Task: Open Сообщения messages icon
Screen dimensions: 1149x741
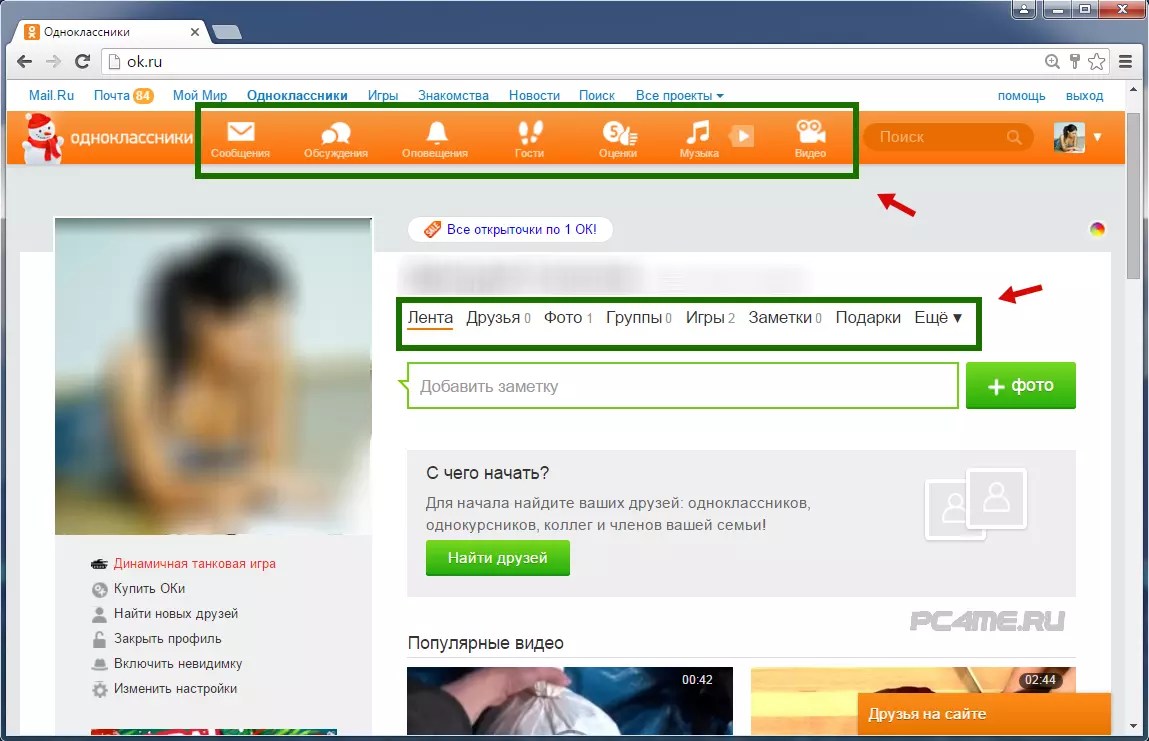Action: [240, 139]
